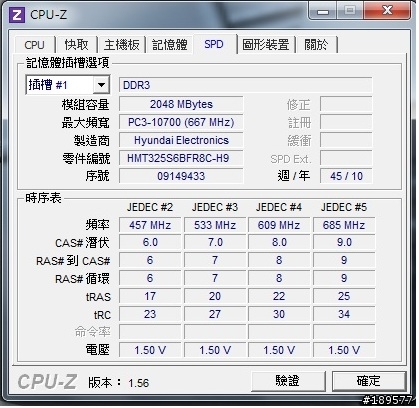Click the tRAS value 20

pyautogui.click(x=215, y=296)
